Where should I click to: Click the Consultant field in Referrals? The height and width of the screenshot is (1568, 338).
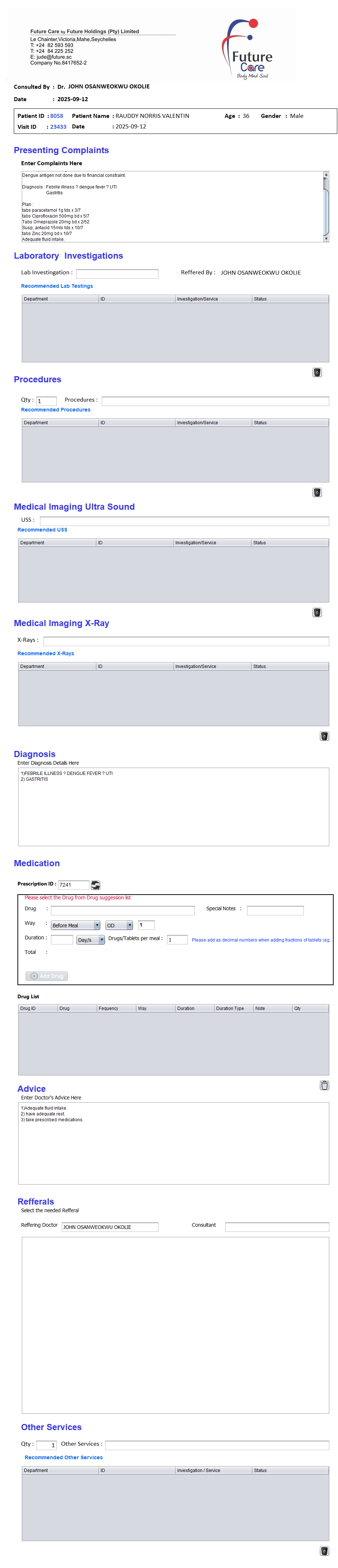pyautogui.click(x=277, y=1226)
